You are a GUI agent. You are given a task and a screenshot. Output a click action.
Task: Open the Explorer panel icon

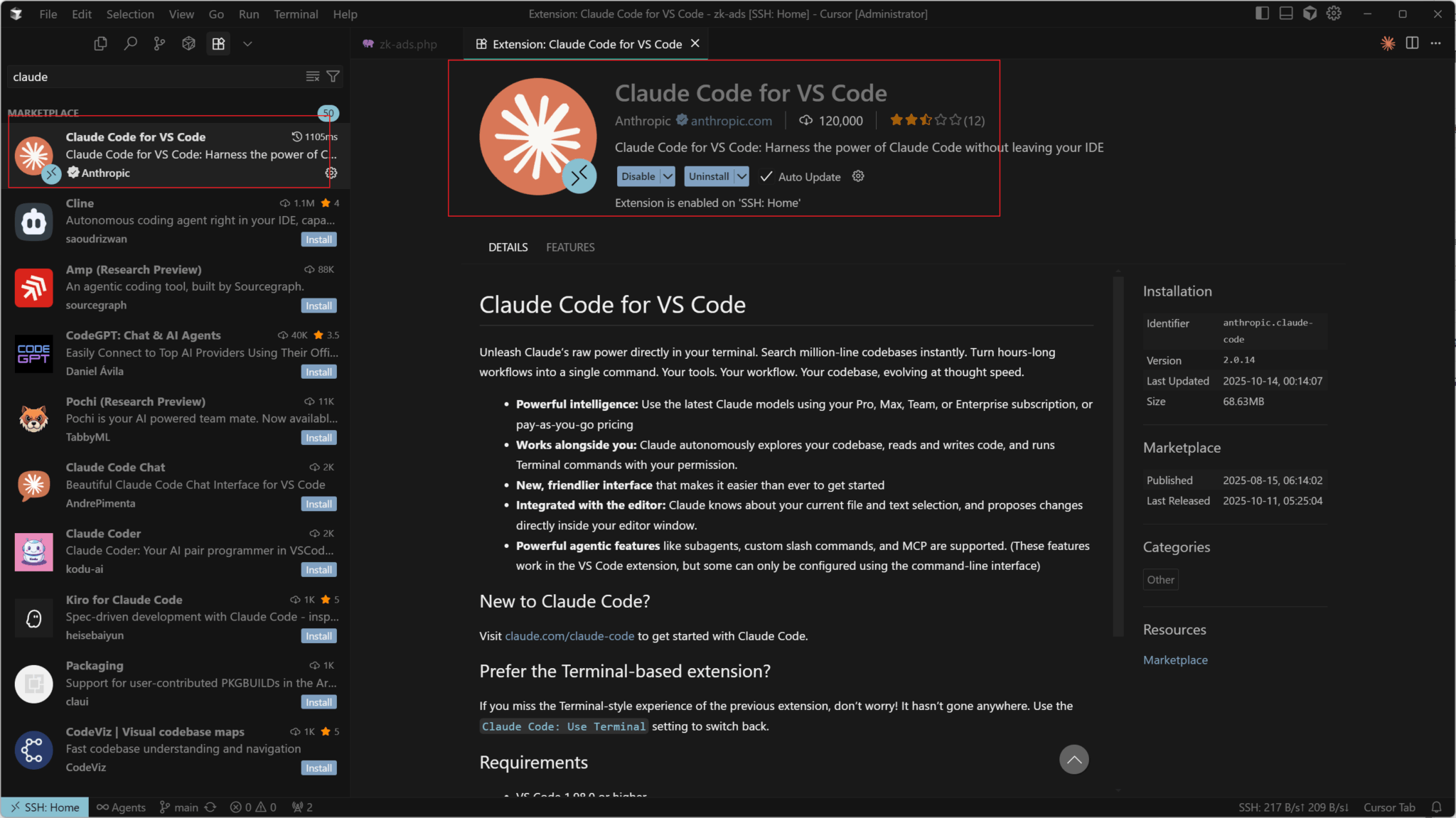[x=100, y=43]
